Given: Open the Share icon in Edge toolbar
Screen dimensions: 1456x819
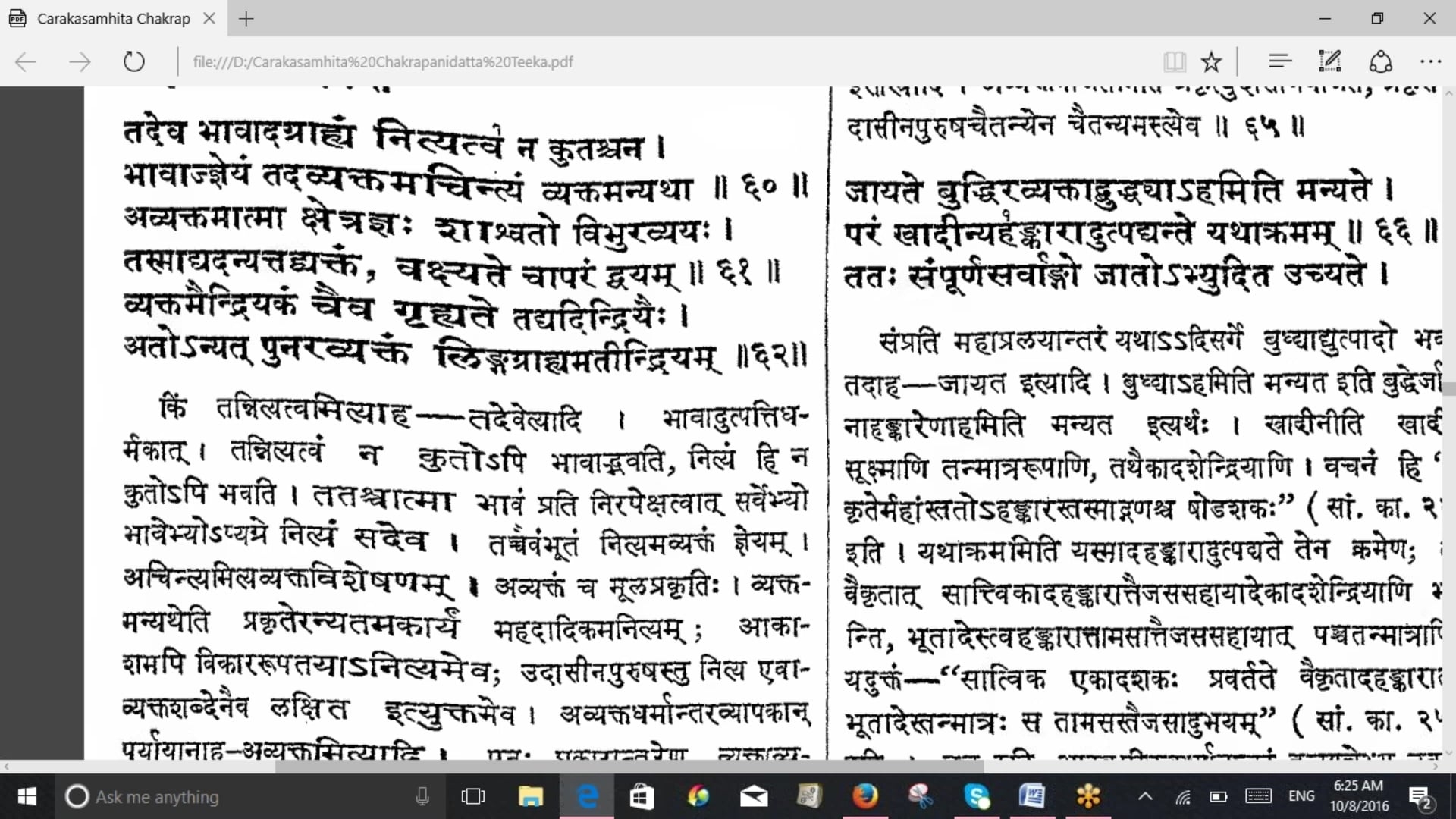Looking at the screenshot, I should point(1380,61).
